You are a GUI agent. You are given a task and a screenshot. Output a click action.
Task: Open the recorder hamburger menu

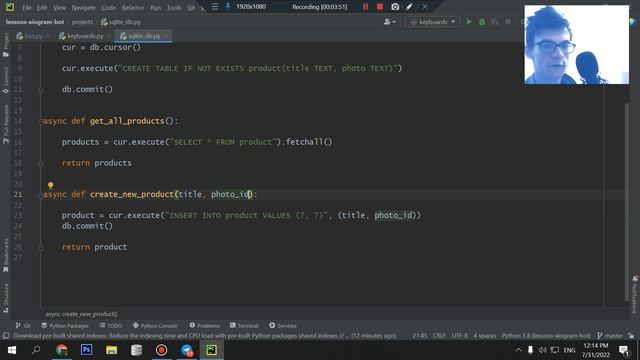click(215, 7)
